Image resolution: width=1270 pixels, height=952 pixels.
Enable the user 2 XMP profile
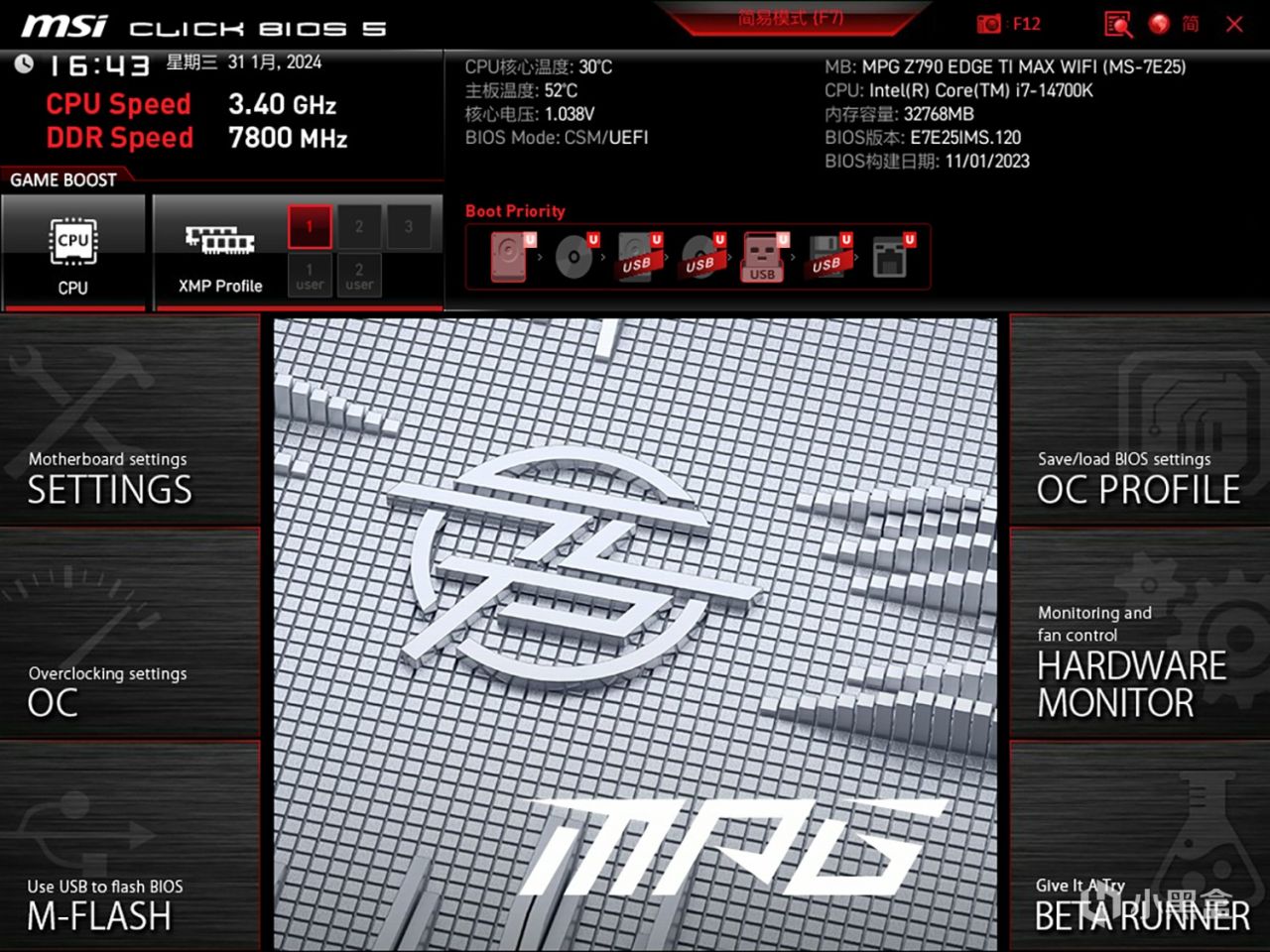pyautogui.click(x=359, y=275)
